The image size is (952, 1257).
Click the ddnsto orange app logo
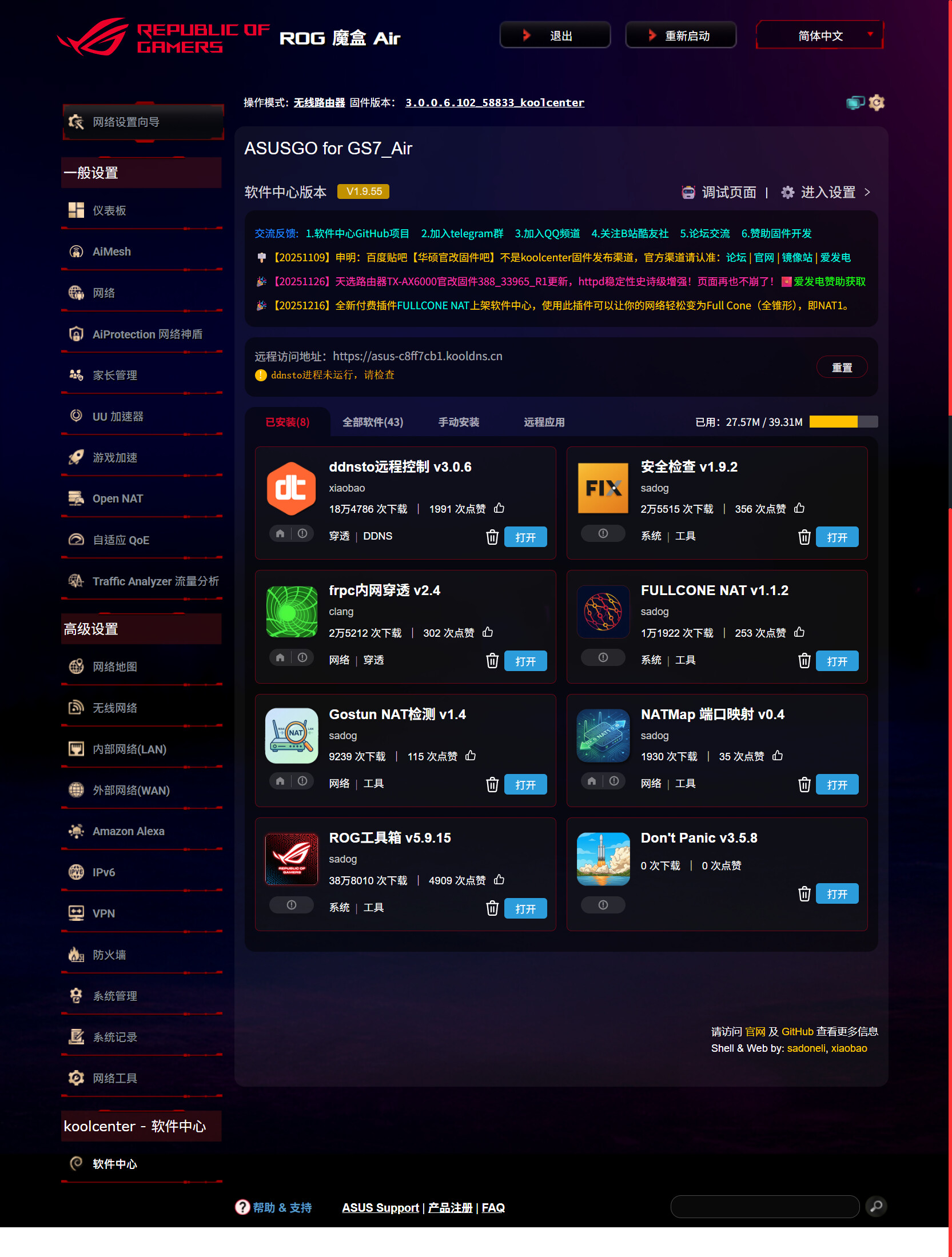[x=292, y=489]
